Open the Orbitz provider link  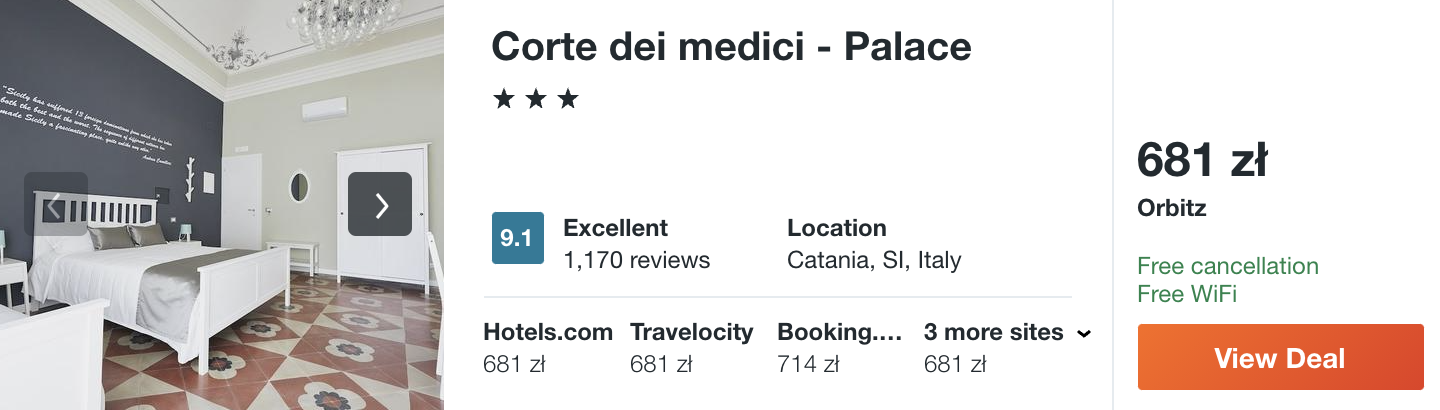1172,209
